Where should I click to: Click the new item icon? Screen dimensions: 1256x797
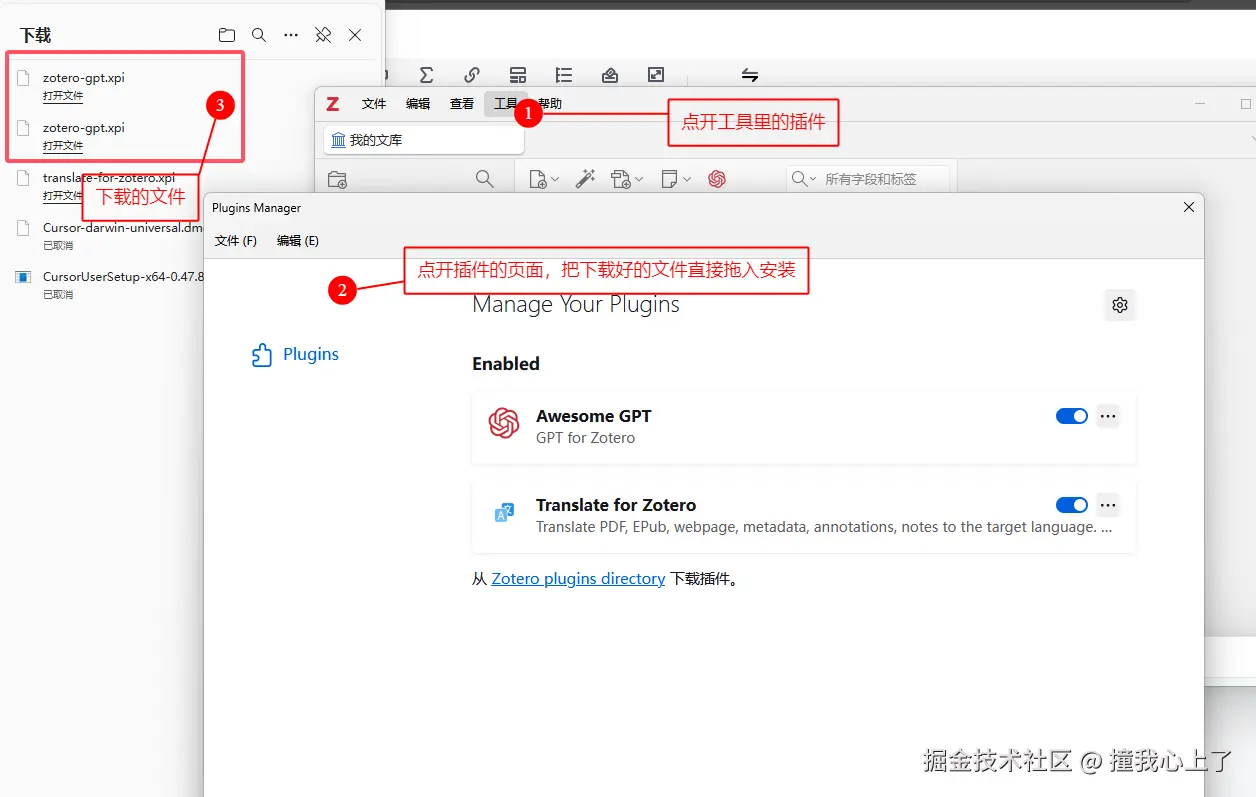pyautogui.click(x=536, y=178)
